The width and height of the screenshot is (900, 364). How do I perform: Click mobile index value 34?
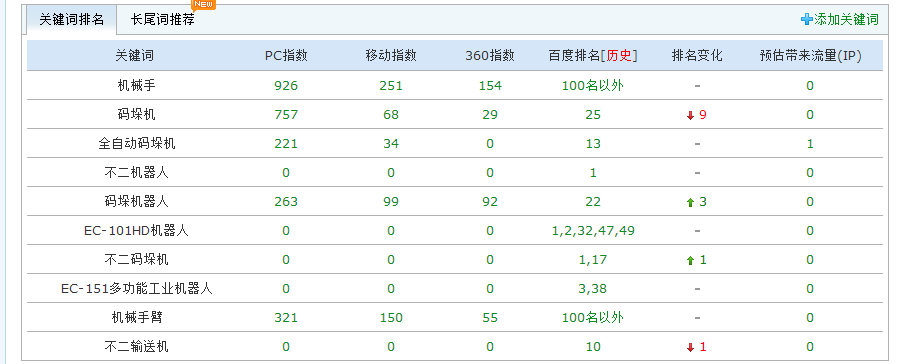391,144
